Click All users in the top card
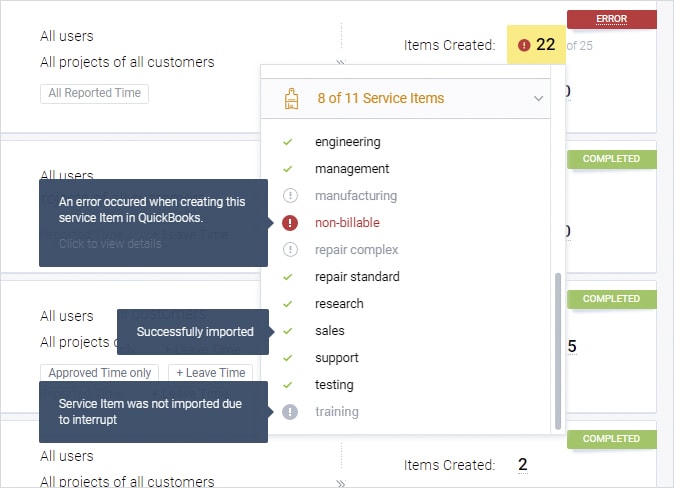 point(67,36)
